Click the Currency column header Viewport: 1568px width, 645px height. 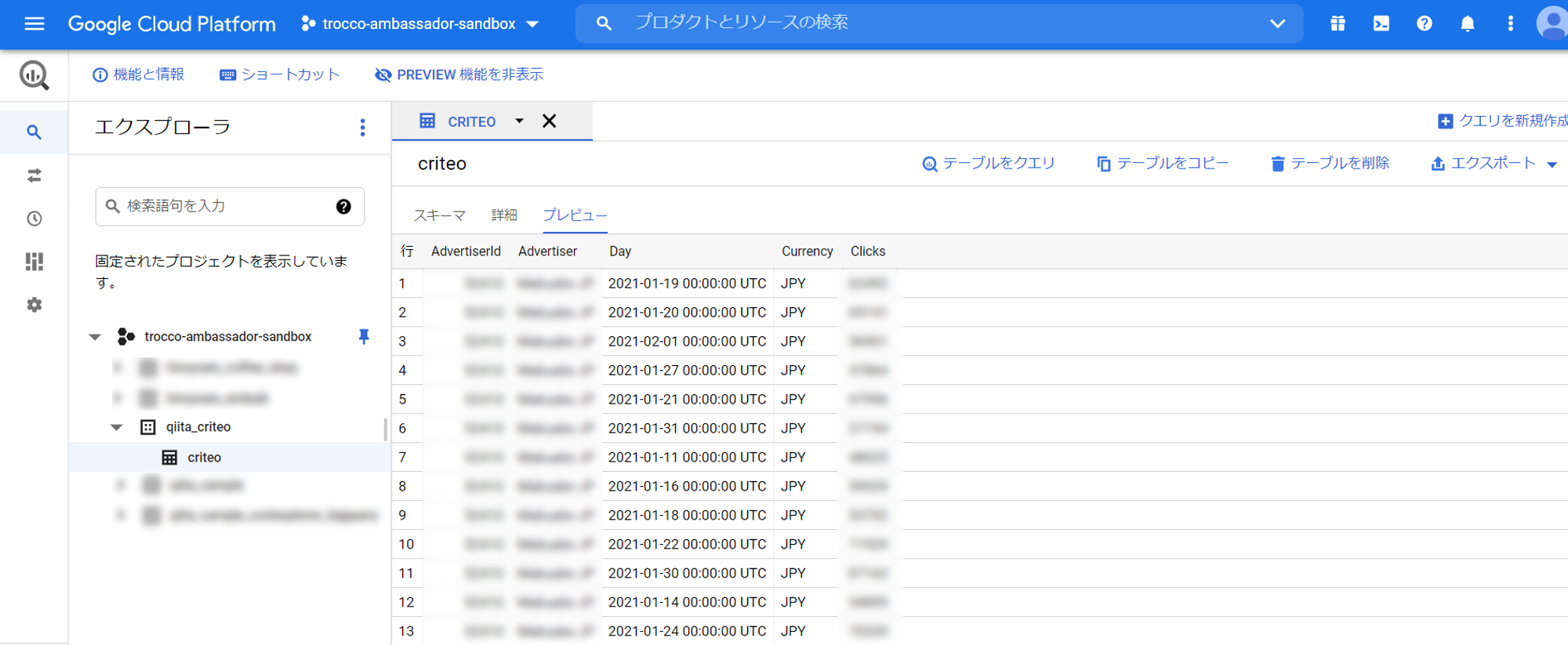click(x=807, y=252)
